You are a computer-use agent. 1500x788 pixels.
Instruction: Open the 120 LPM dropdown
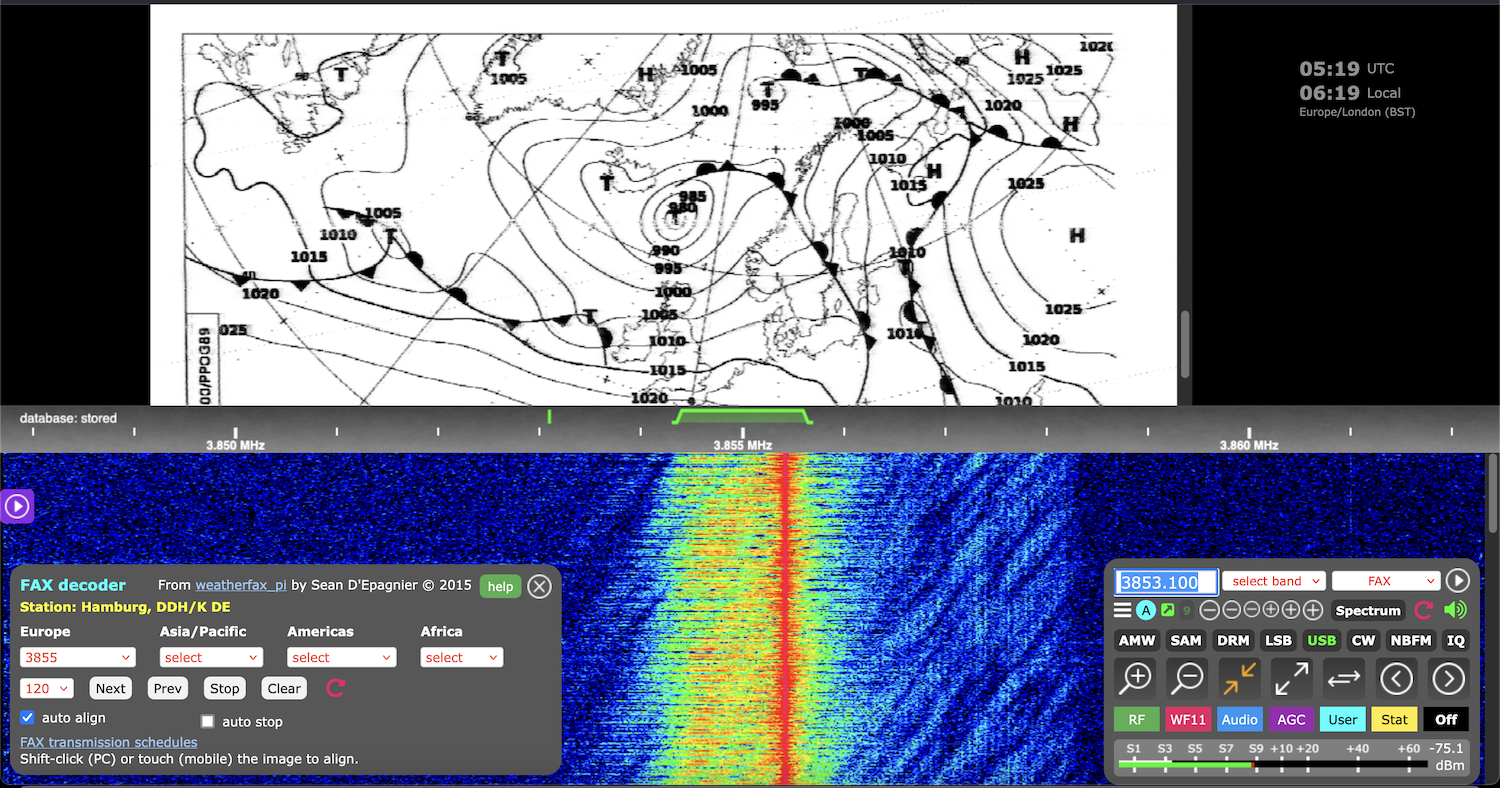[47, 688]
